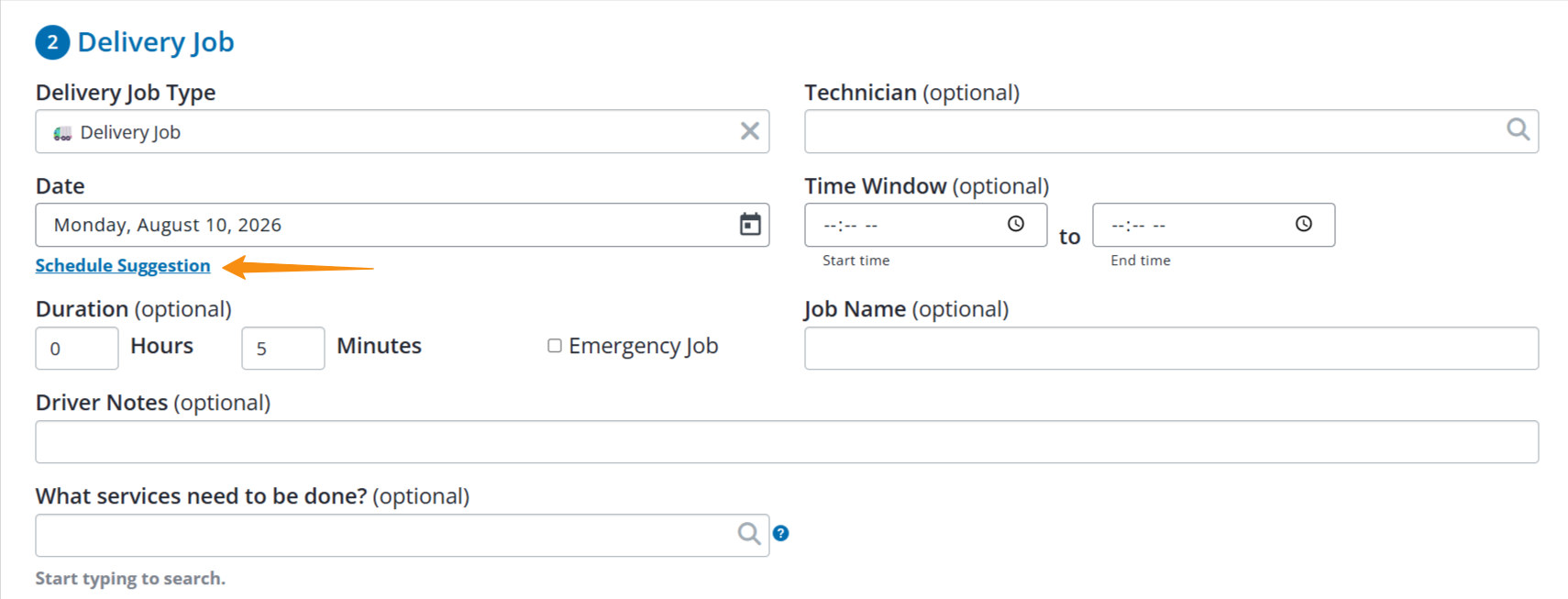
Task: Clear the Delivery Job type selection
Action: coord(749,131)
